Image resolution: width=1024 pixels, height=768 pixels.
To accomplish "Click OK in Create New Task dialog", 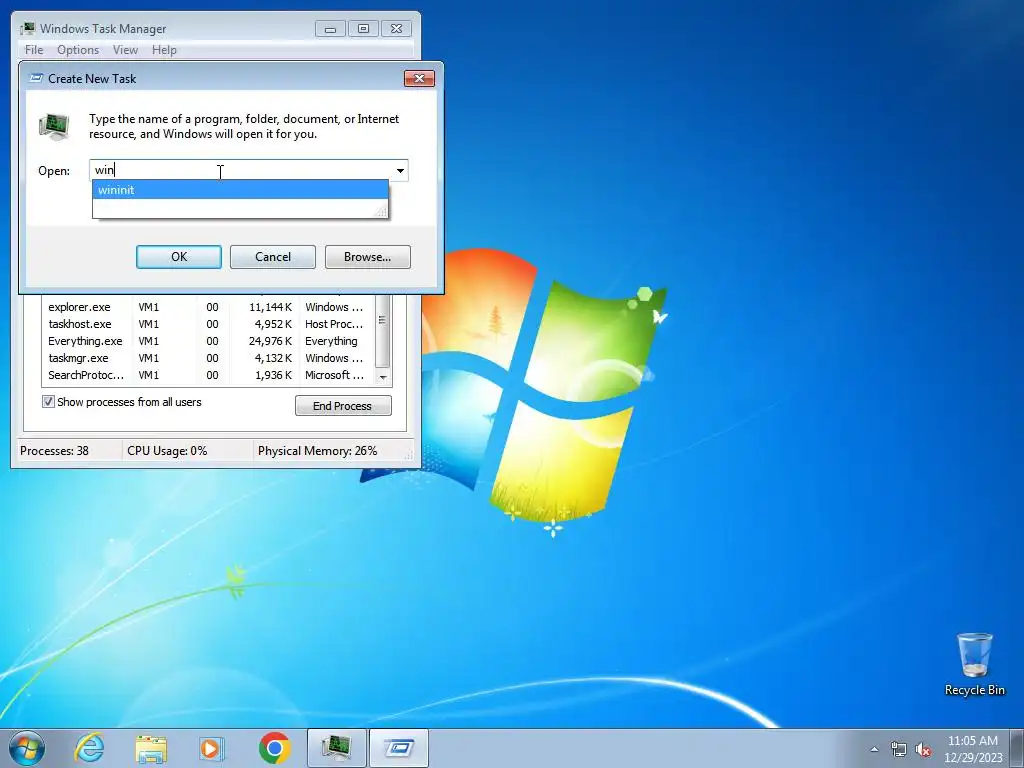I will pyautogui.click(x=178, y=257).
